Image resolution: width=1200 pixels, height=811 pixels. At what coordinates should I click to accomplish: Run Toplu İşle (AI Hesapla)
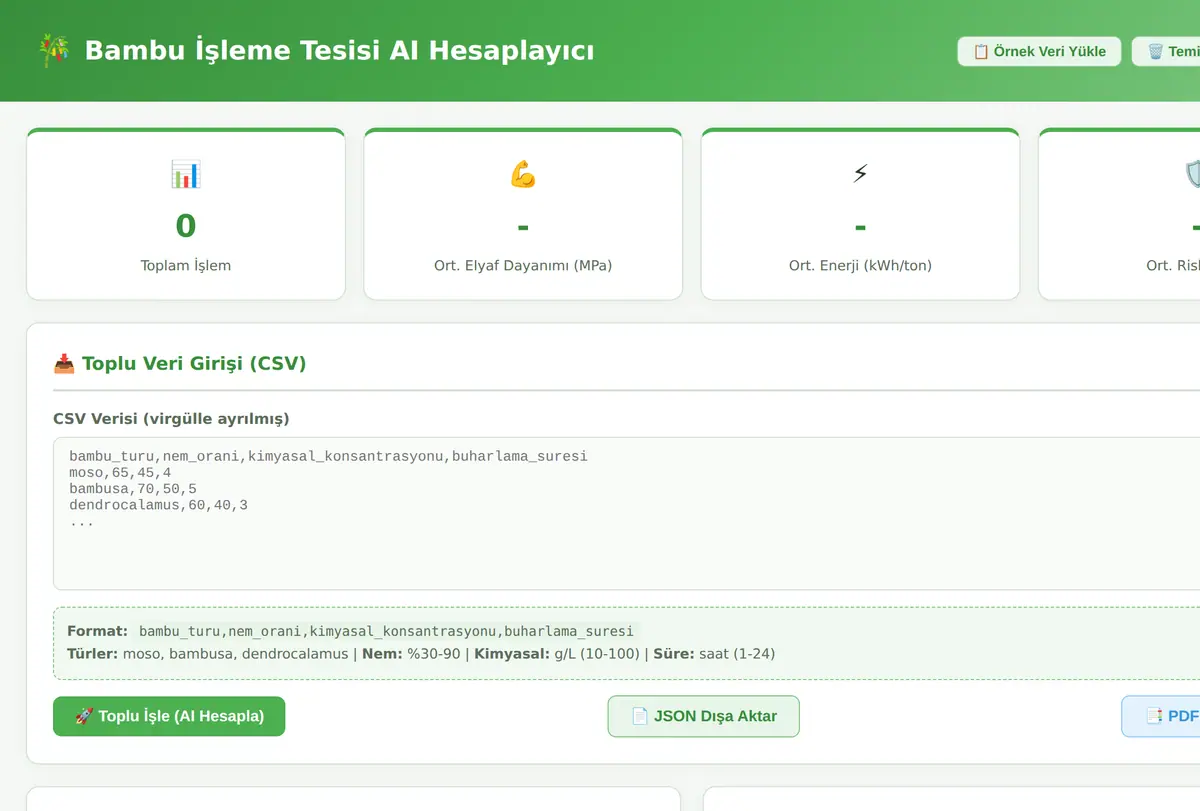pyautogui.click(x=169, y=716)
